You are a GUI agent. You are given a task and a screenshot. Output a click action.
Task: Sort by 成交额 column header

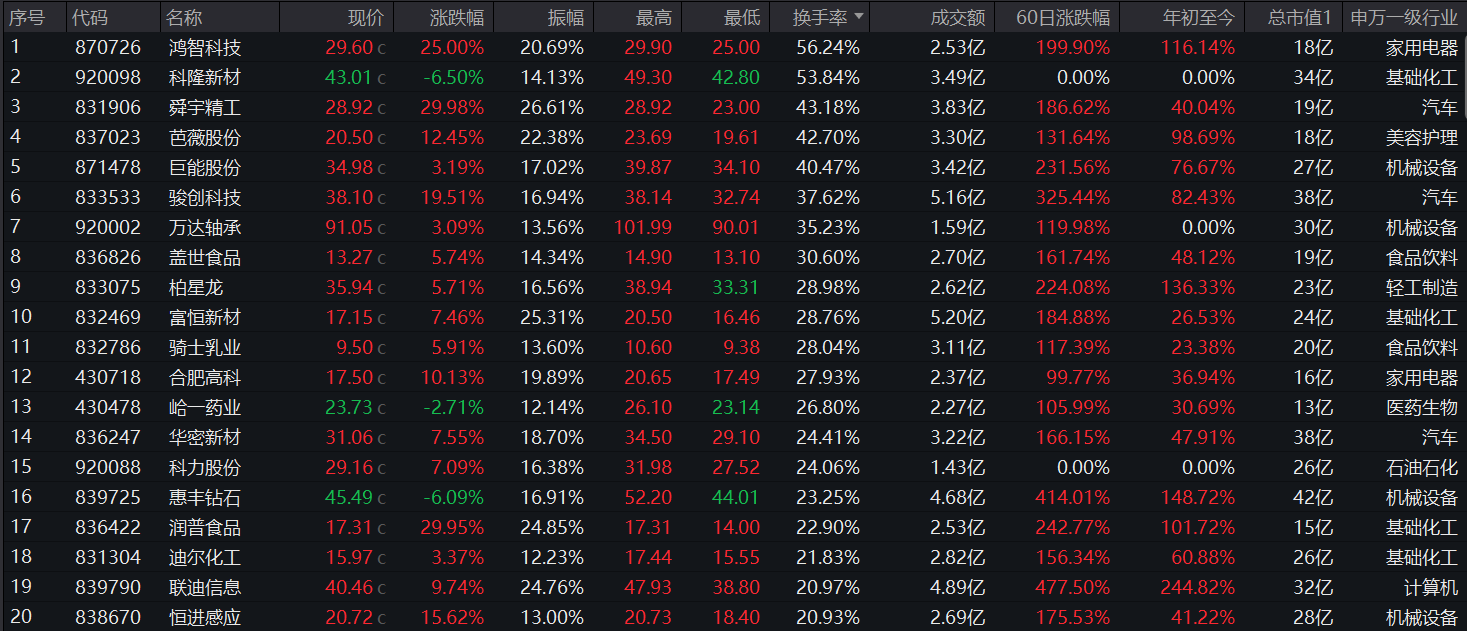point(957,17)
